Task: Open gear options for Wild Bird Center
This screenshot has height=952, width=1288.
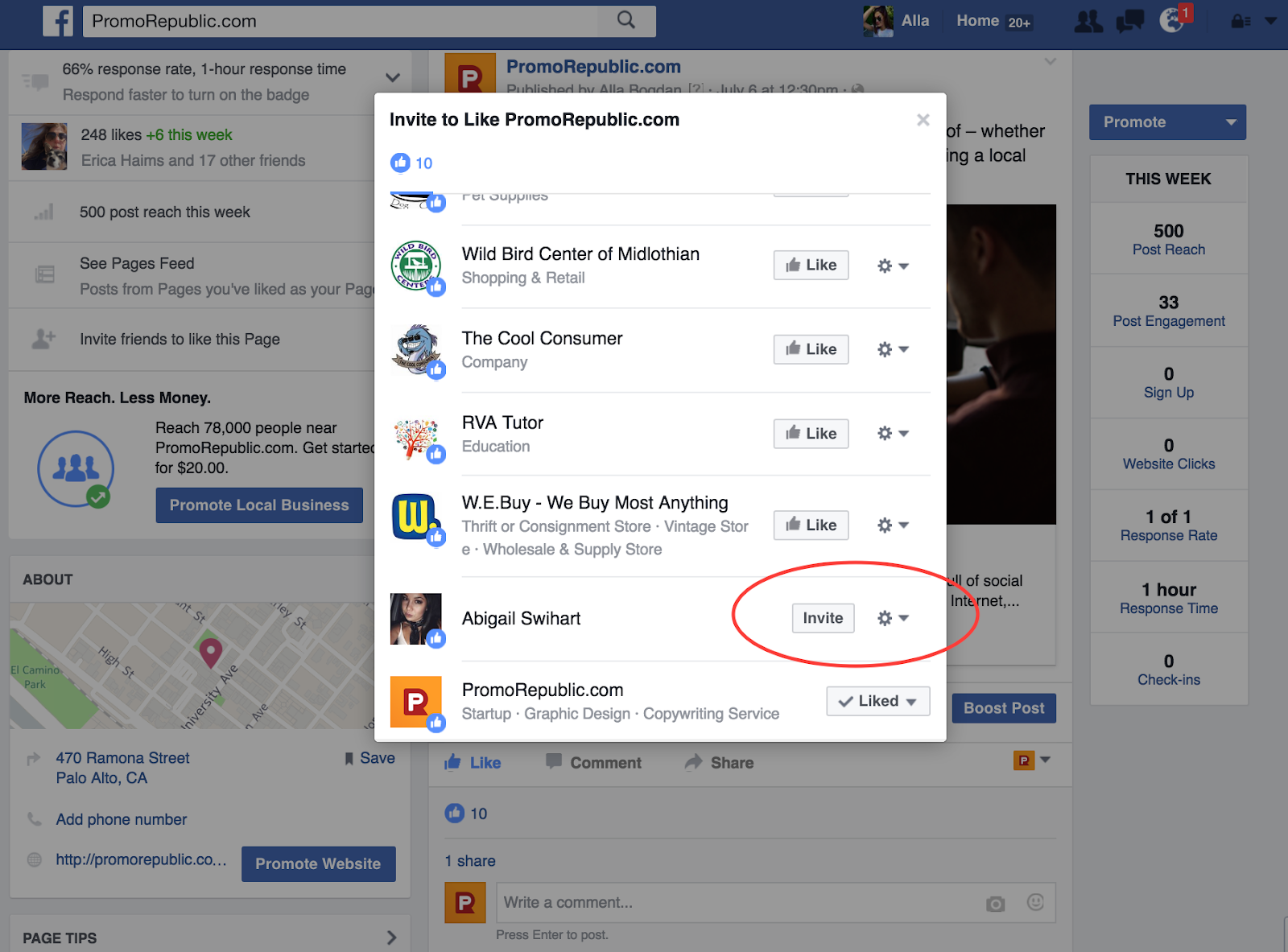Action: tap(893, 266)
